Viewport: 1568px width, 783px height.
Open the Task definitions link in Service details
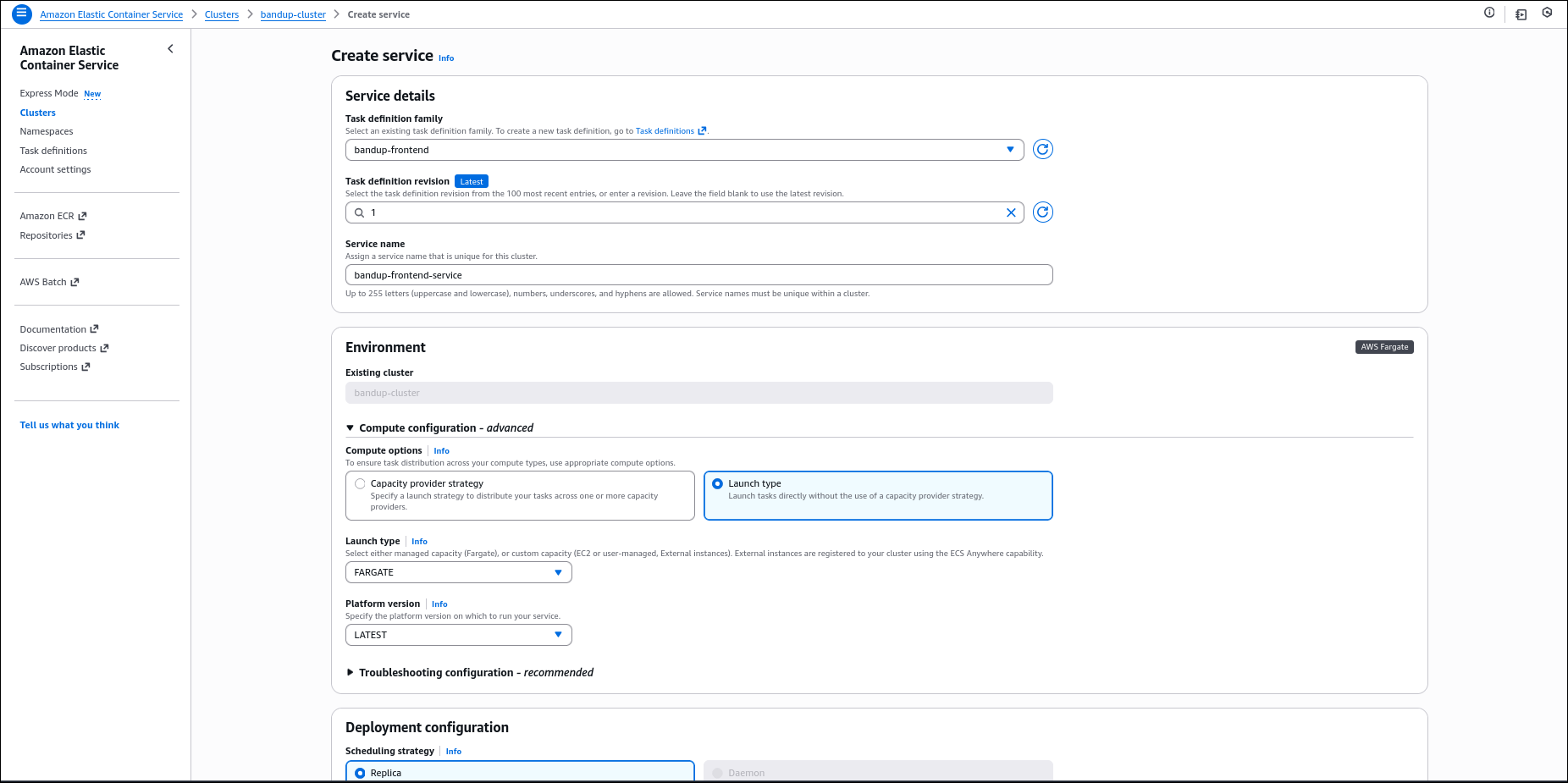pos(665,130)
